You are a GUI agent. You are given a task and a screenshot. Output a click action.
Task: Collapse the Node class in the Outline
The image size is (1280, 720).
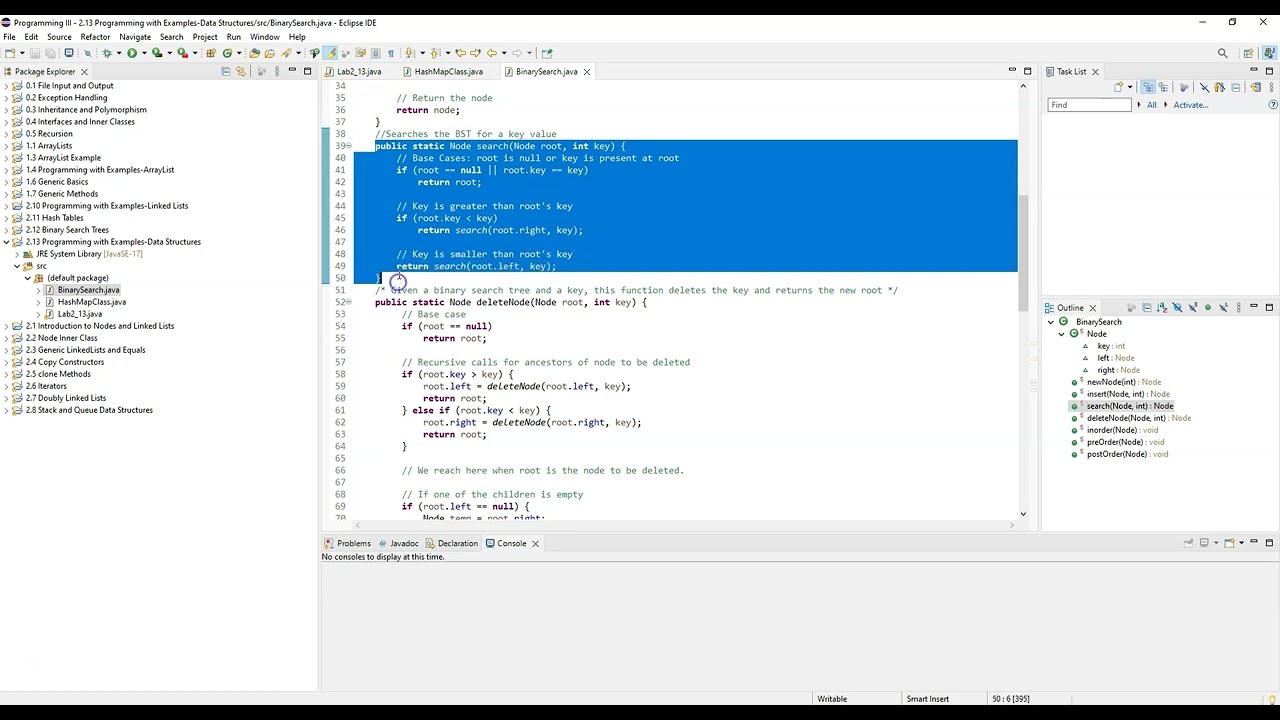click(x=1062, y=334)
